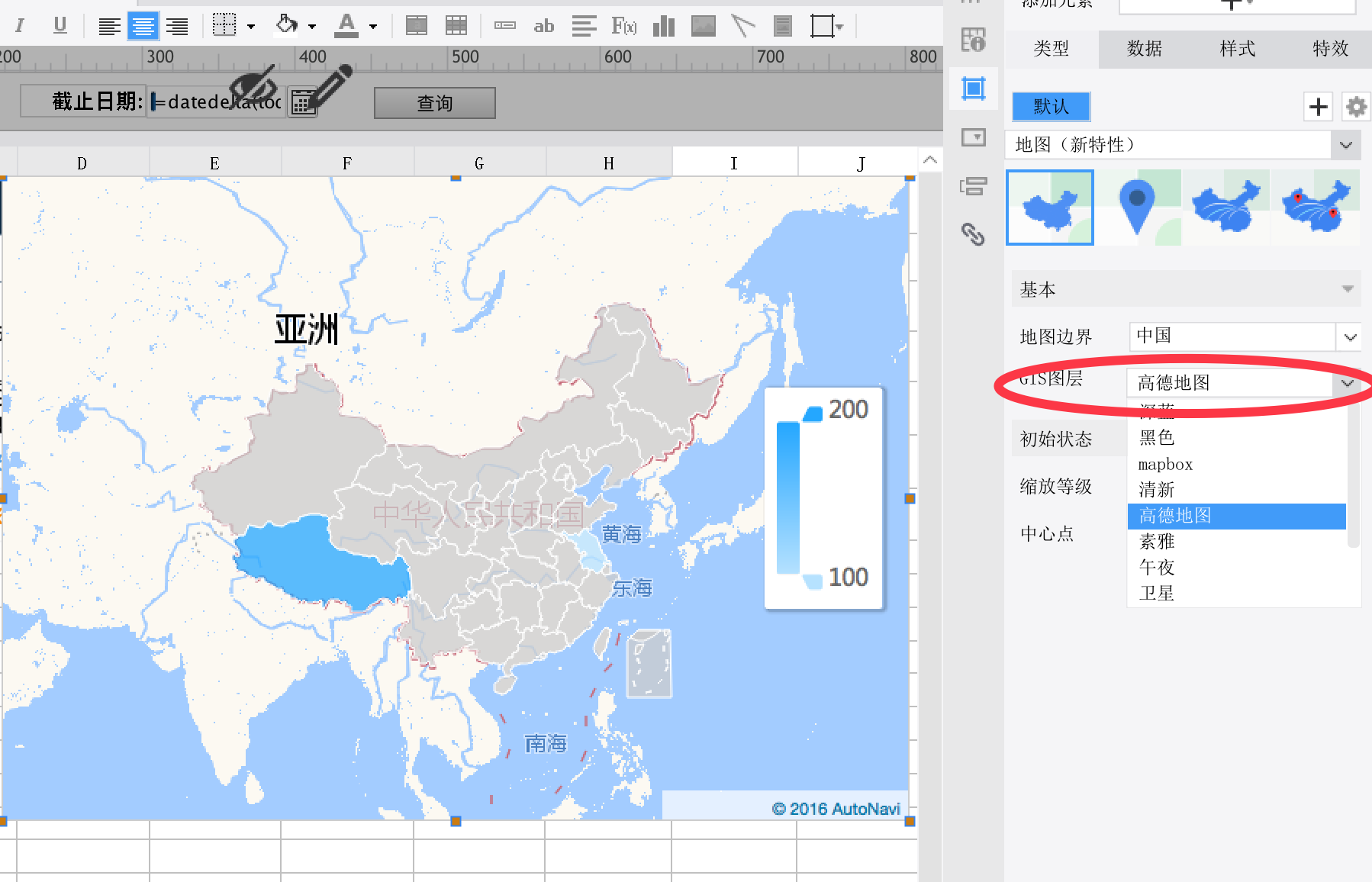Screen dimensions: 1372x882
Task: Toggle italic formatting in the toolbar
Action: [20, 26]
